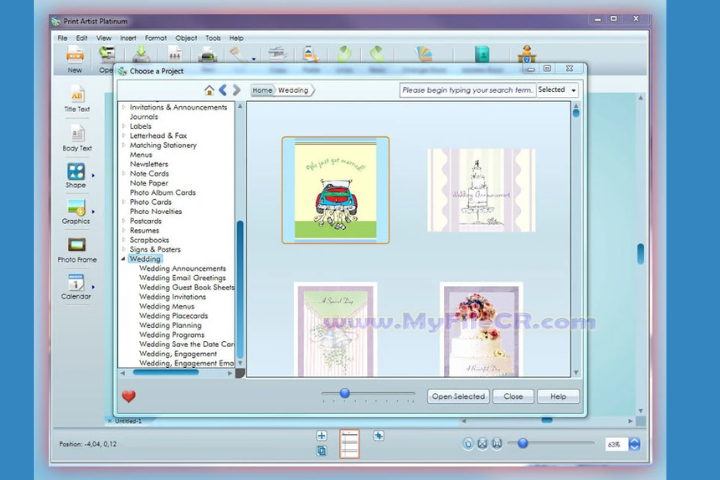Image resolution: width=720 pixels, height=480 pixels.
Task: Select Wedding Announcements in the tree
Action: point(183,268)
